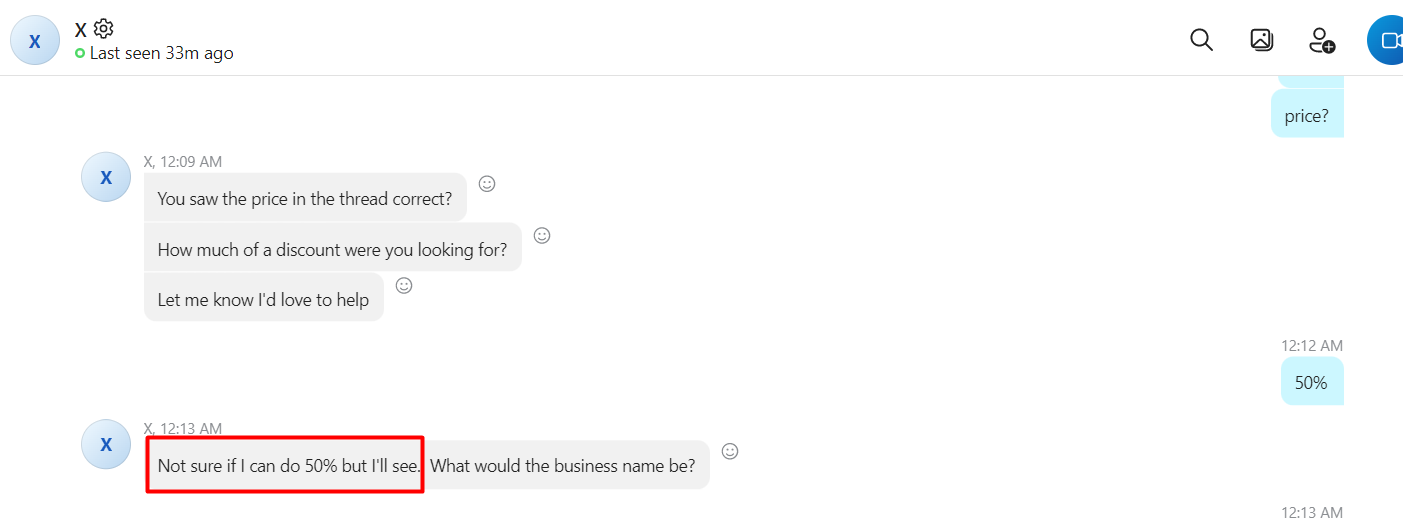Click X's avatar beside 12:13 AM message
Screen dimensions: 1403x521
click(x=106, y=444)
